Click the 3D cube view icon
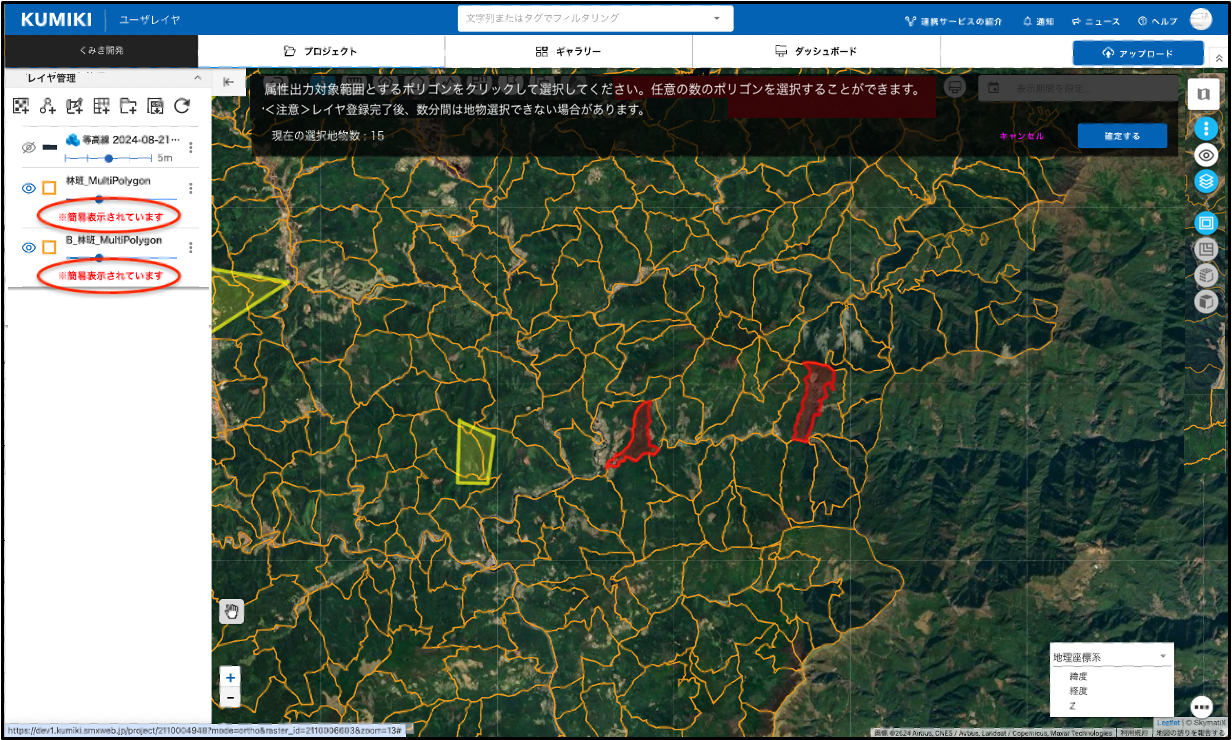 (x=1206, y=302)
